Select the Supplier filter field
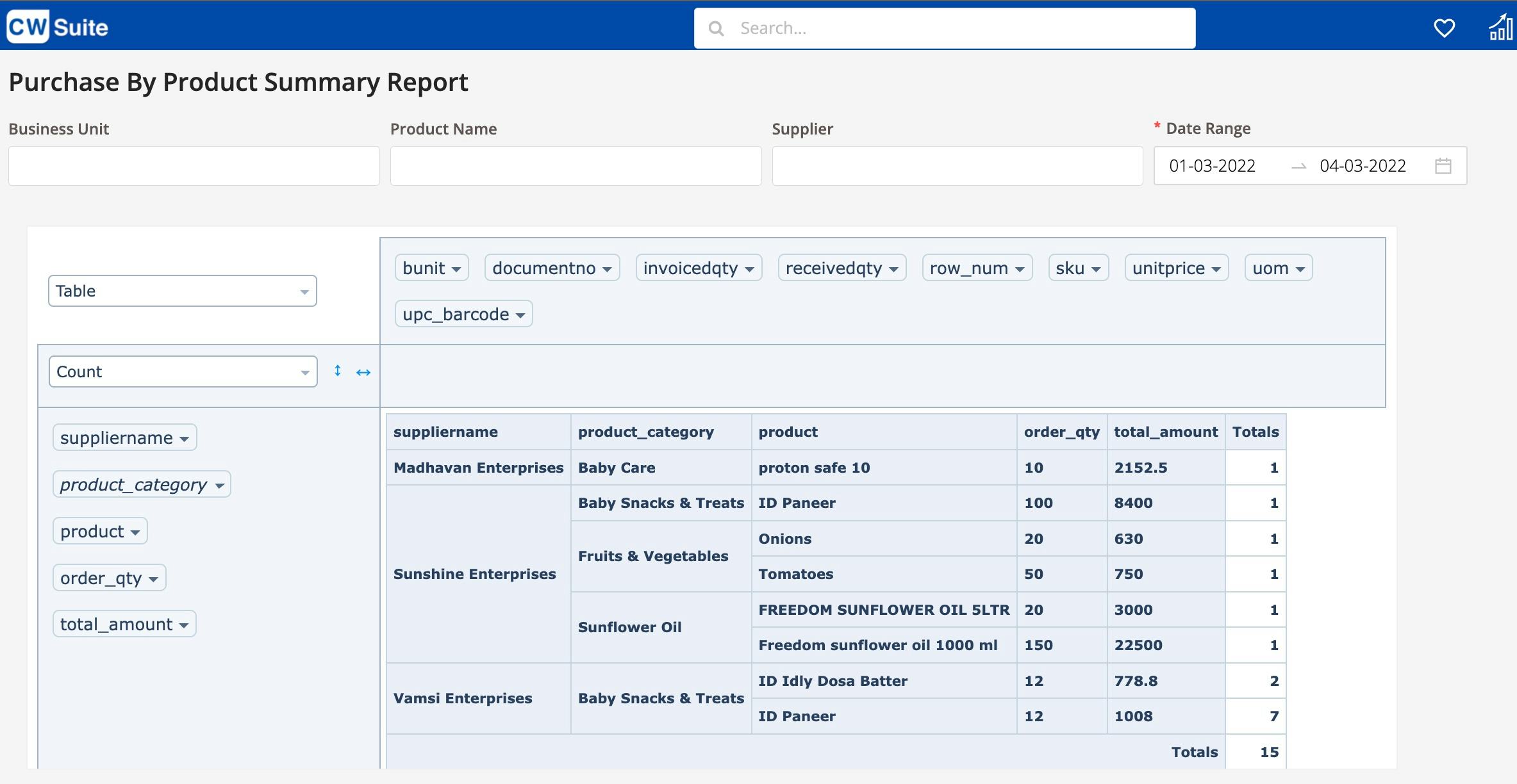The width and height of the screenshot is (1517, 784). coord(956,165)
